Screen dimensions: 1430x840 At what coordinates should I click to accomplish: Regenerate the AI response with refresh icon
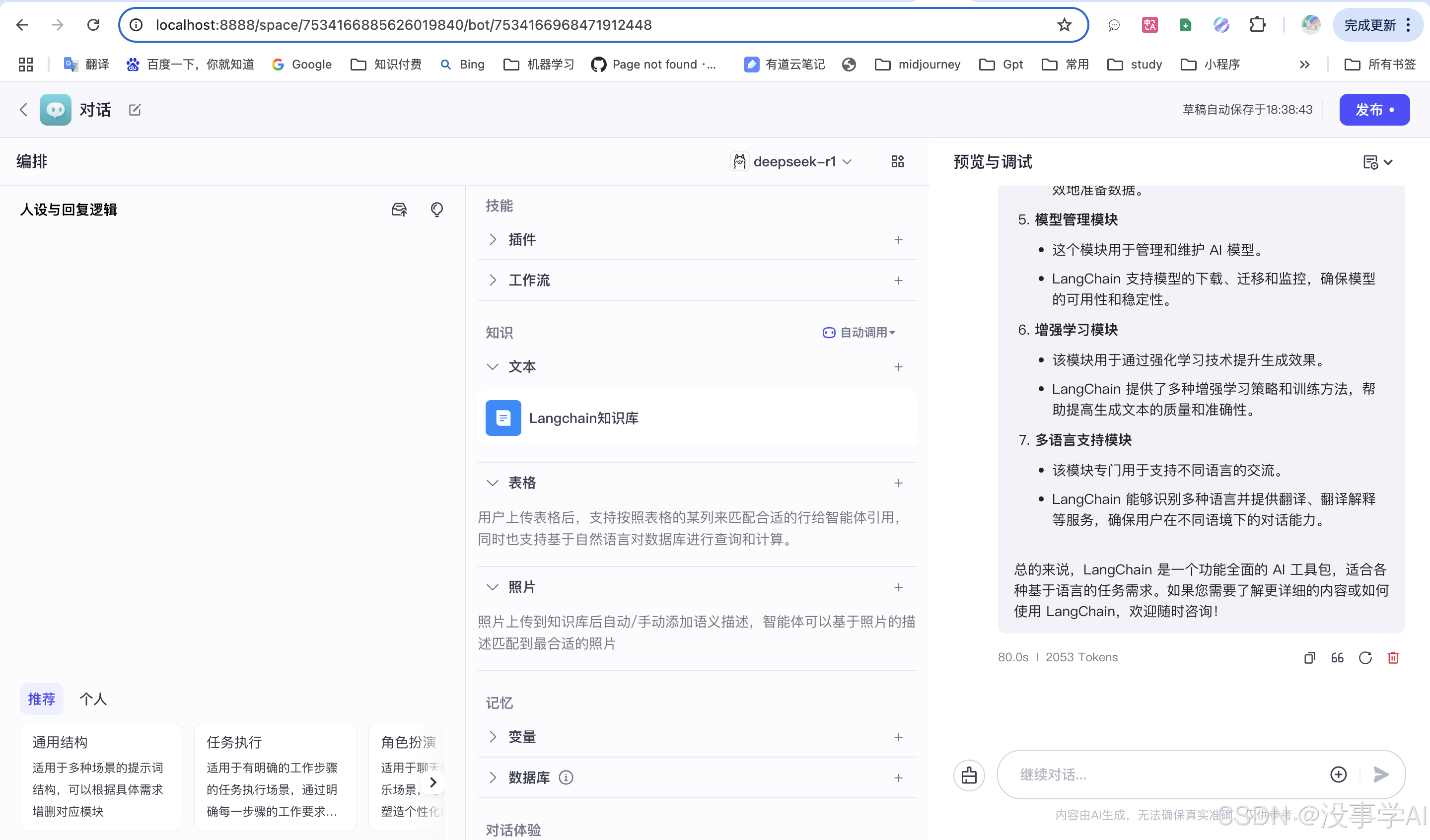pos(1365,657)
